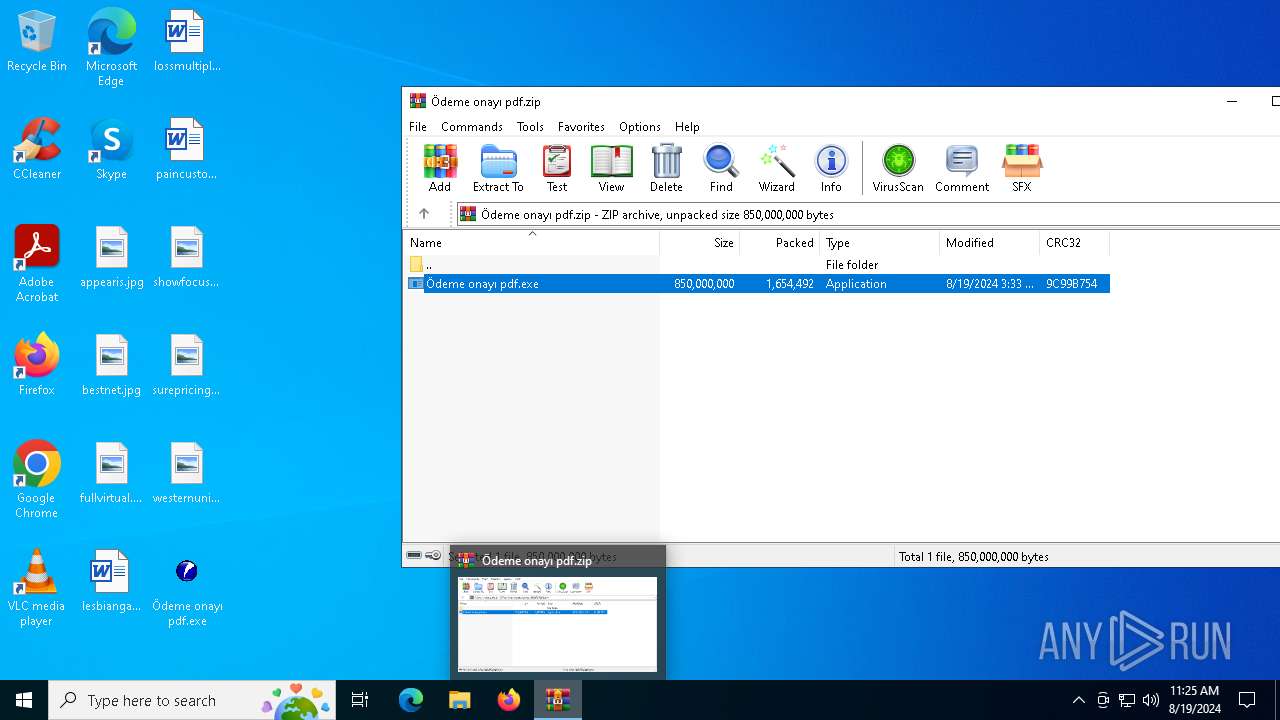Open Skype desktop shortcut

tap(111, 150)
